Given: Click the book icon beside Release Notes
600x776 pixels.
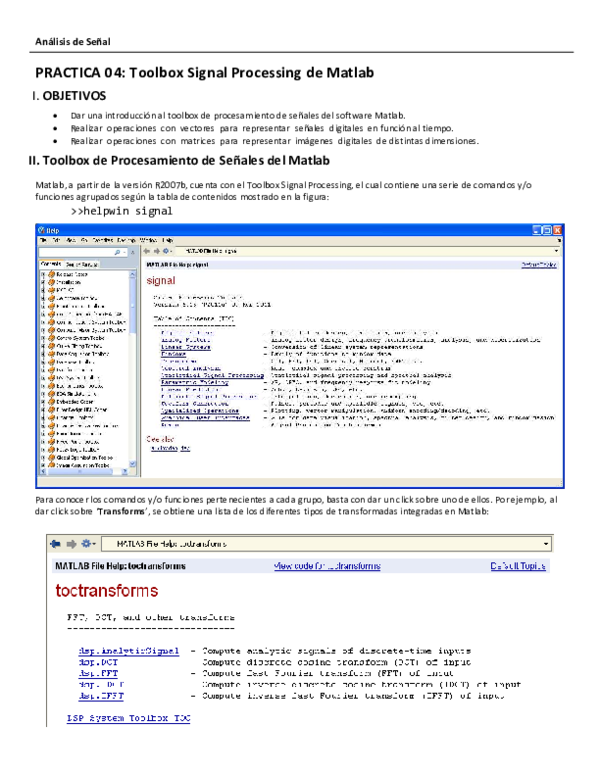Looking at the screenshot, I should [51, 274].
